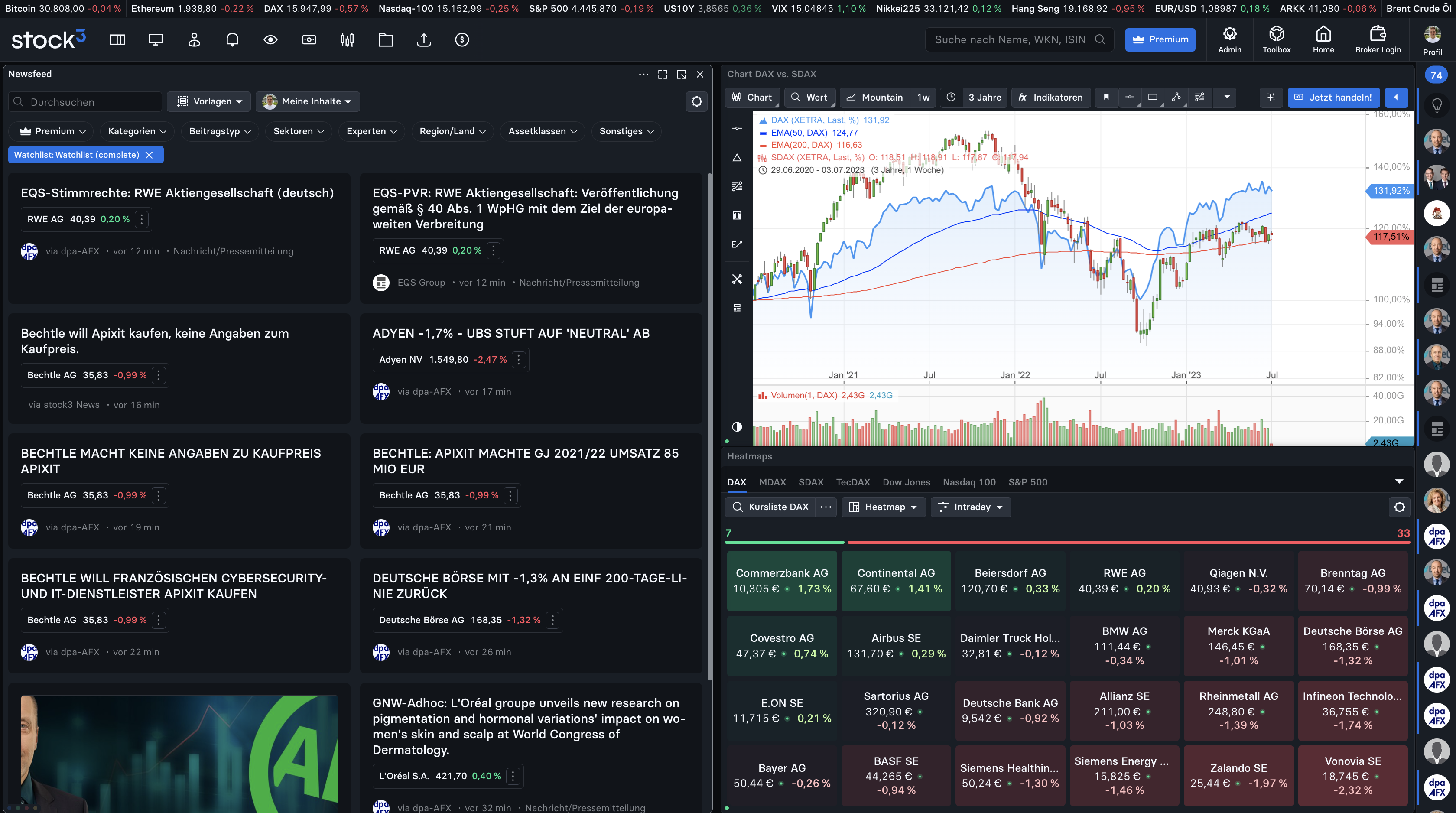Viewport: 1456px width, 813px height.
Task: Open Newsfeed settings gear
Action: coord(696,102)
